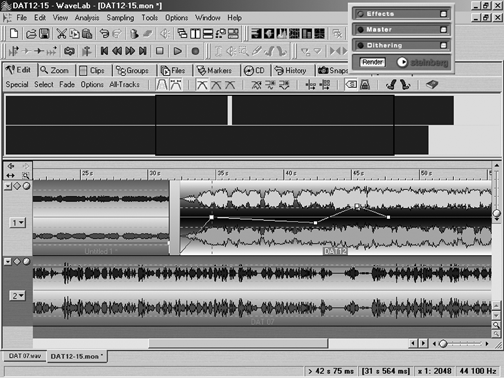
Task: Save with the floppy disk icon
Action: [44, 33]
